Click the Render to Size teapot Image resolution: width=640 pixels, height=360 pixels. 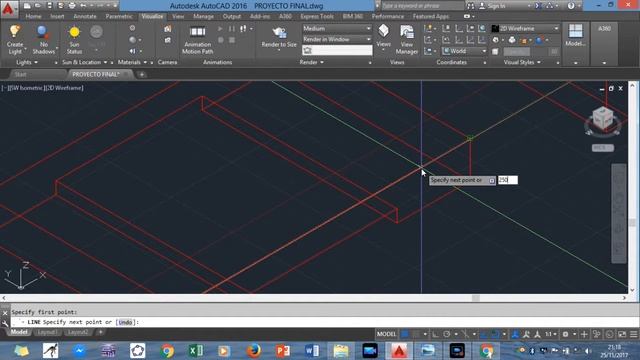tap(279, 38)
